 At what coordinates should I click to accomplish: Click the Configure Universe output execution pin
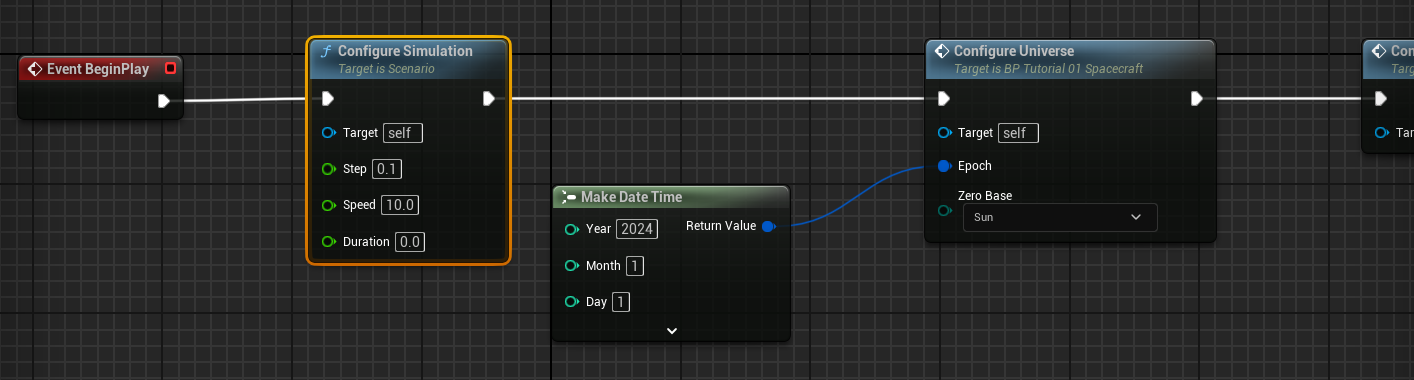1196,98
